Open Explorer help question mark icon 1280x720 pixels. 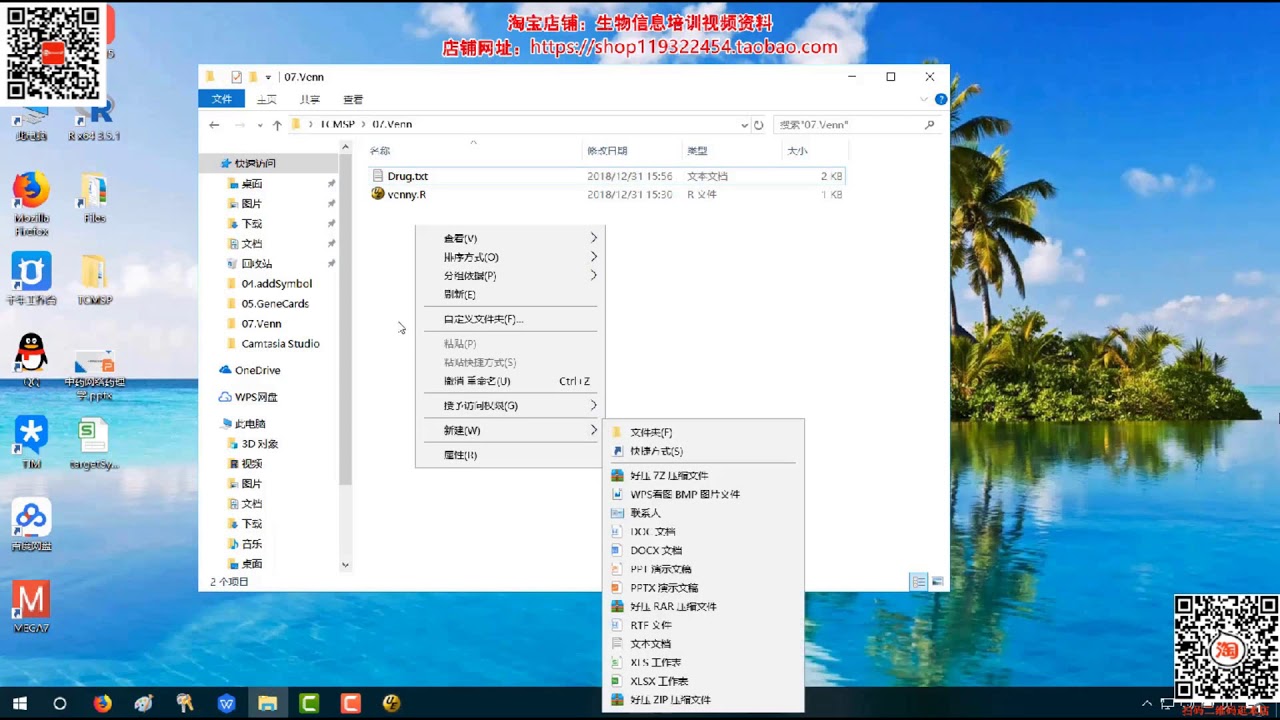(941, 99)
